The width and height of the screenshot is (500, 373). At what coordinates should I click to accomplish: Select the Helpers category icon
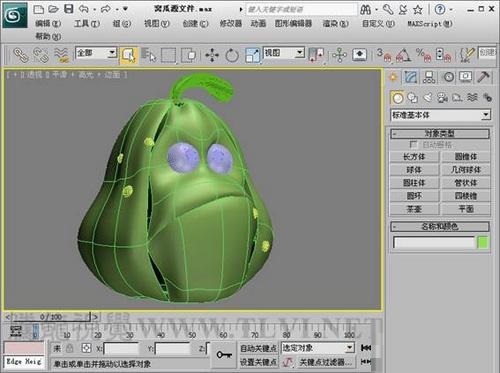click(457, 98)
